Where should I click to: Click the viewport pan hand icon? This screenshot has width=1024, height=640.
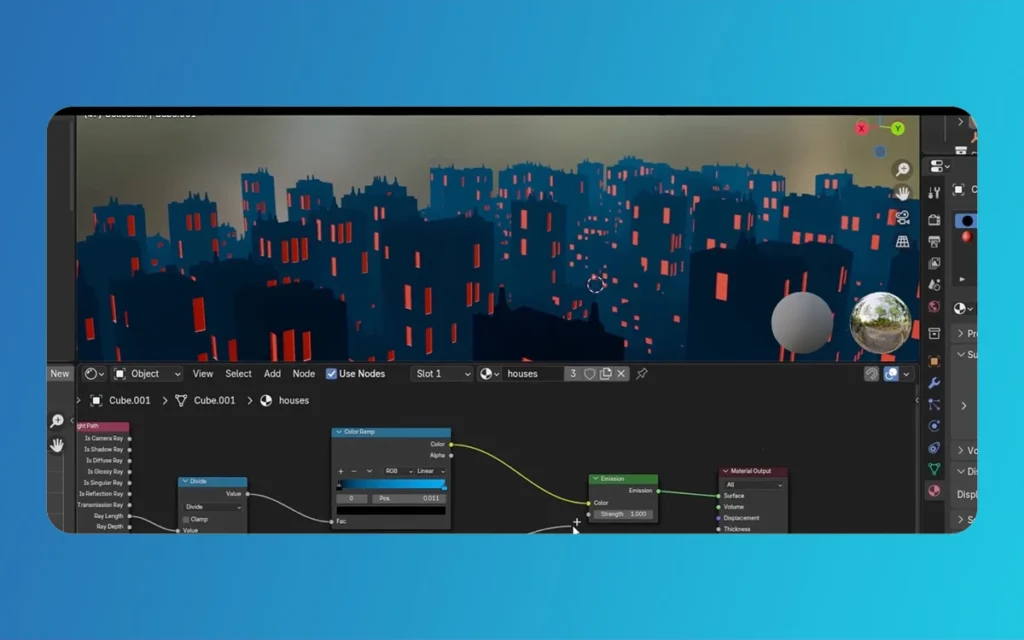point(903,193)
